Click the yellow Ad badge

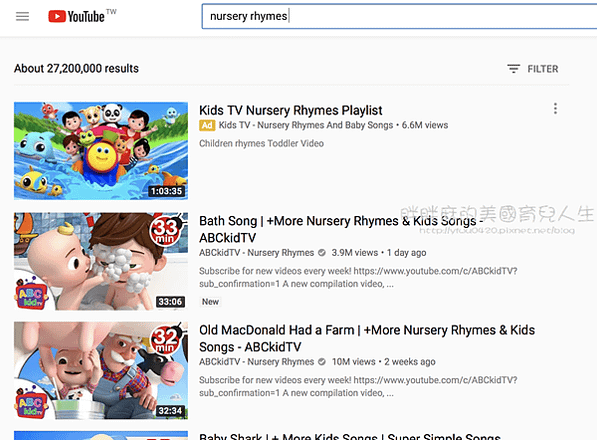207,125
